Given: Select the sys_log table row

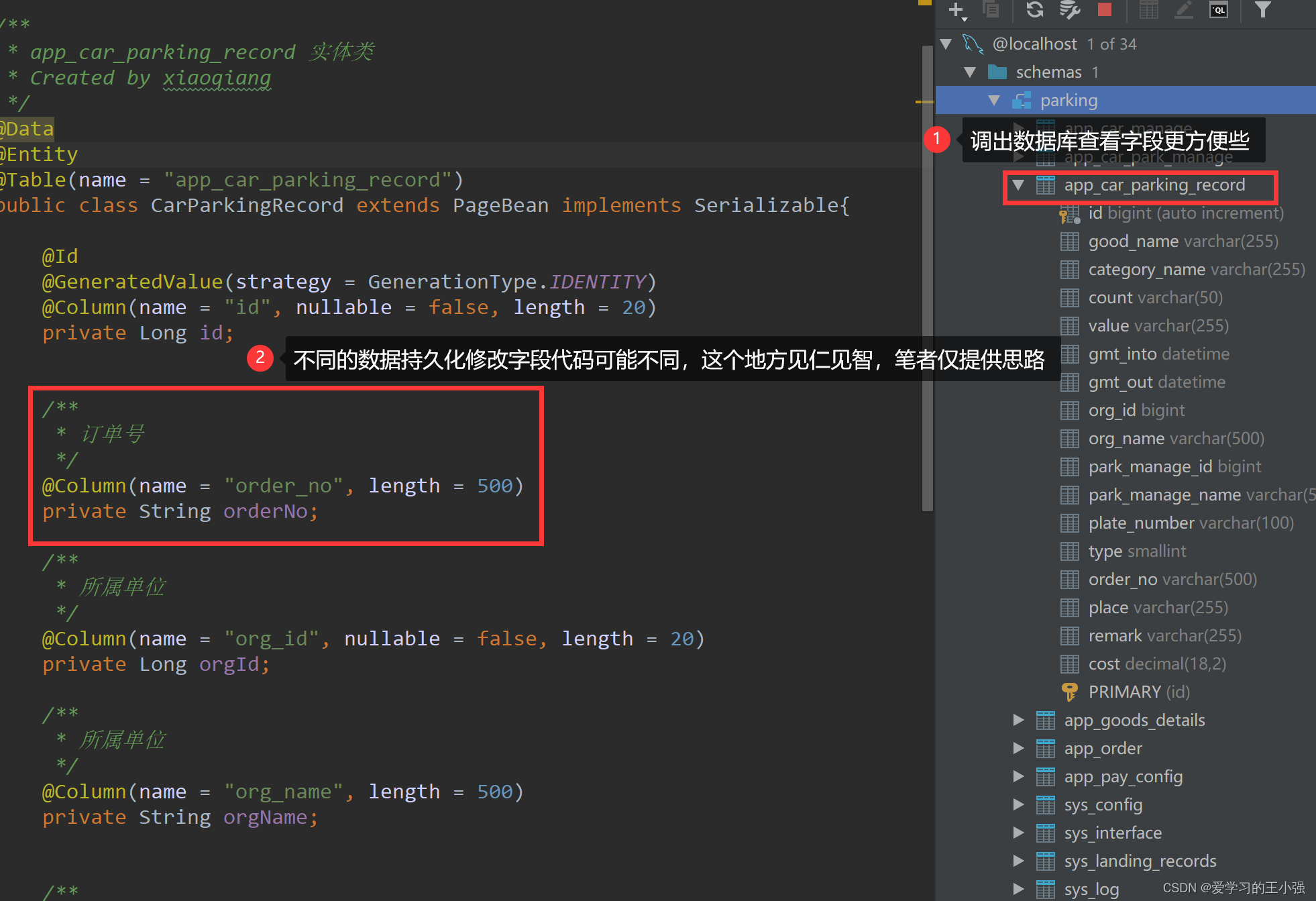Looking at the screenshot, I should 1126,890.
